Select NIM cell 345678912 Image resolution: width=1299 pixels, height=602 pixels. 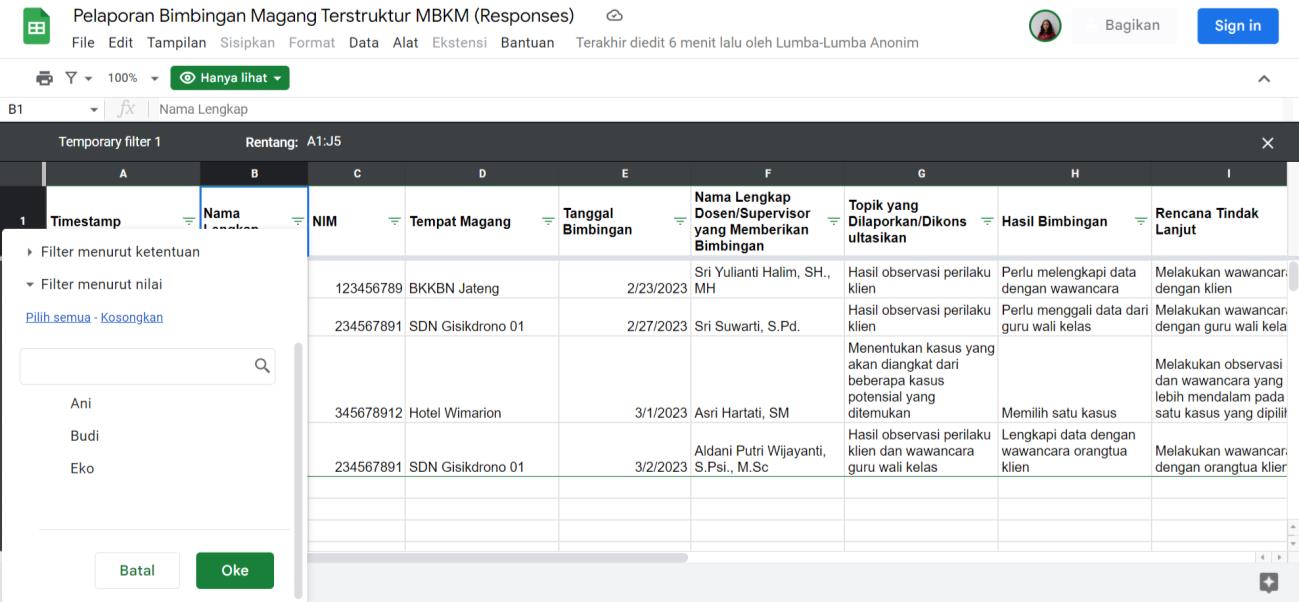coord(357,380)
